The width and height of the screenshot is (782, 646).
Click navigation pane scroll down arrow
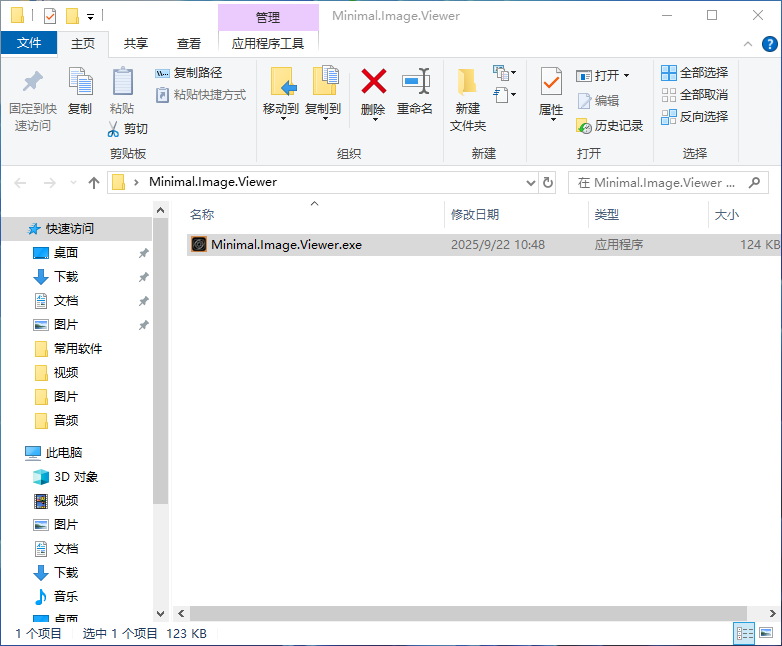pyautogui.click(x=160, y=613)
